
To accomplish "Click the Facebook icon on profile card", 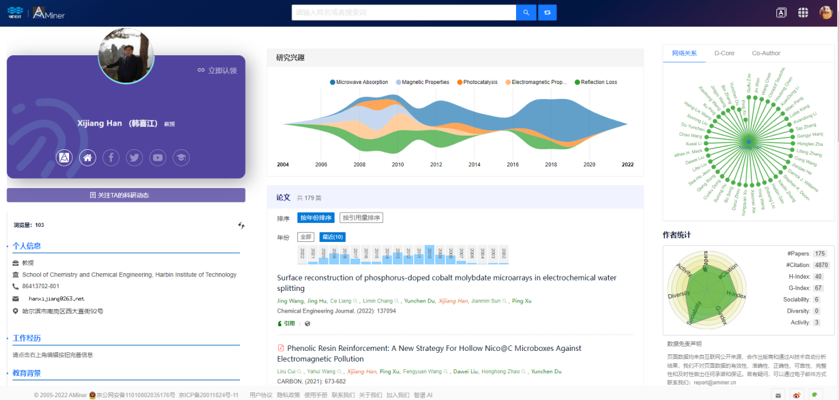I will pyautogui.click(x=111, y=158).
